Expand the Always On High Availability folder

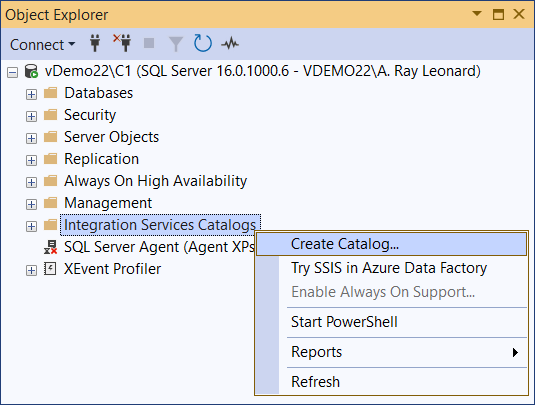pos(31,182)
